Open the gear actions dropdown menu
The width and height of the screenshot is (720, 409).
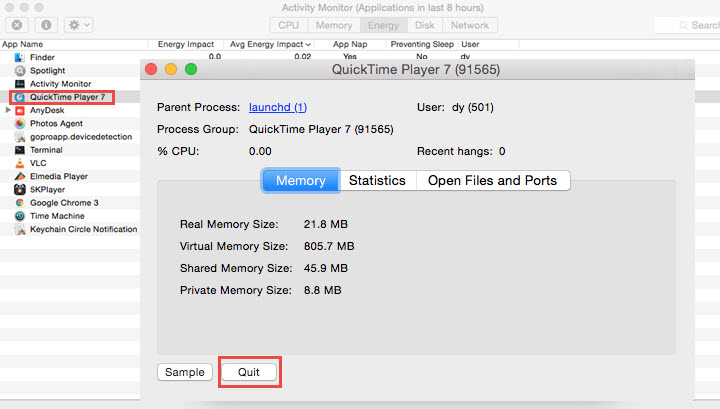78,24
